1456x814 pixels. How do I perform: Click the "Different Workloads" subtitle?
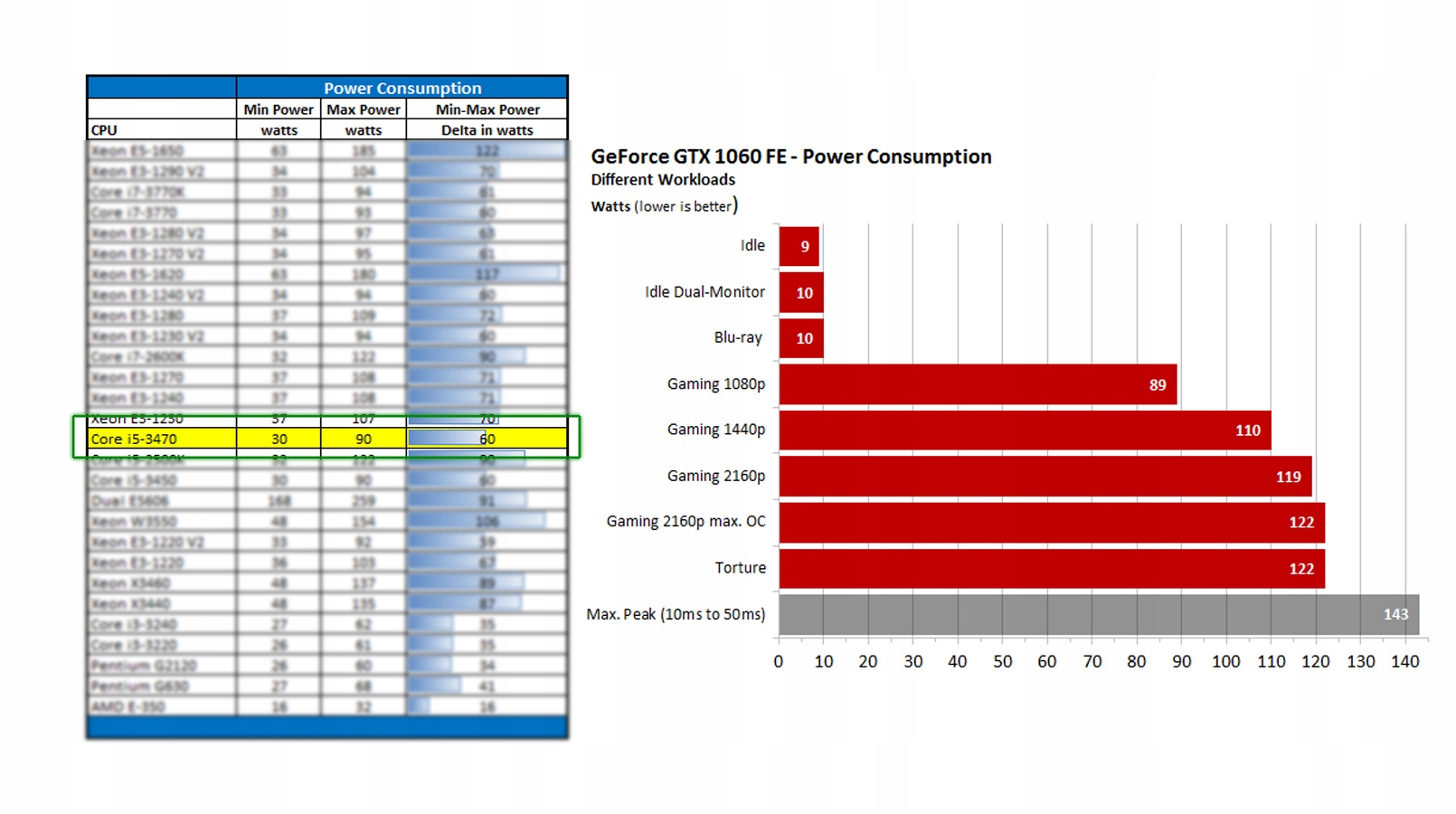coord(663,179)
